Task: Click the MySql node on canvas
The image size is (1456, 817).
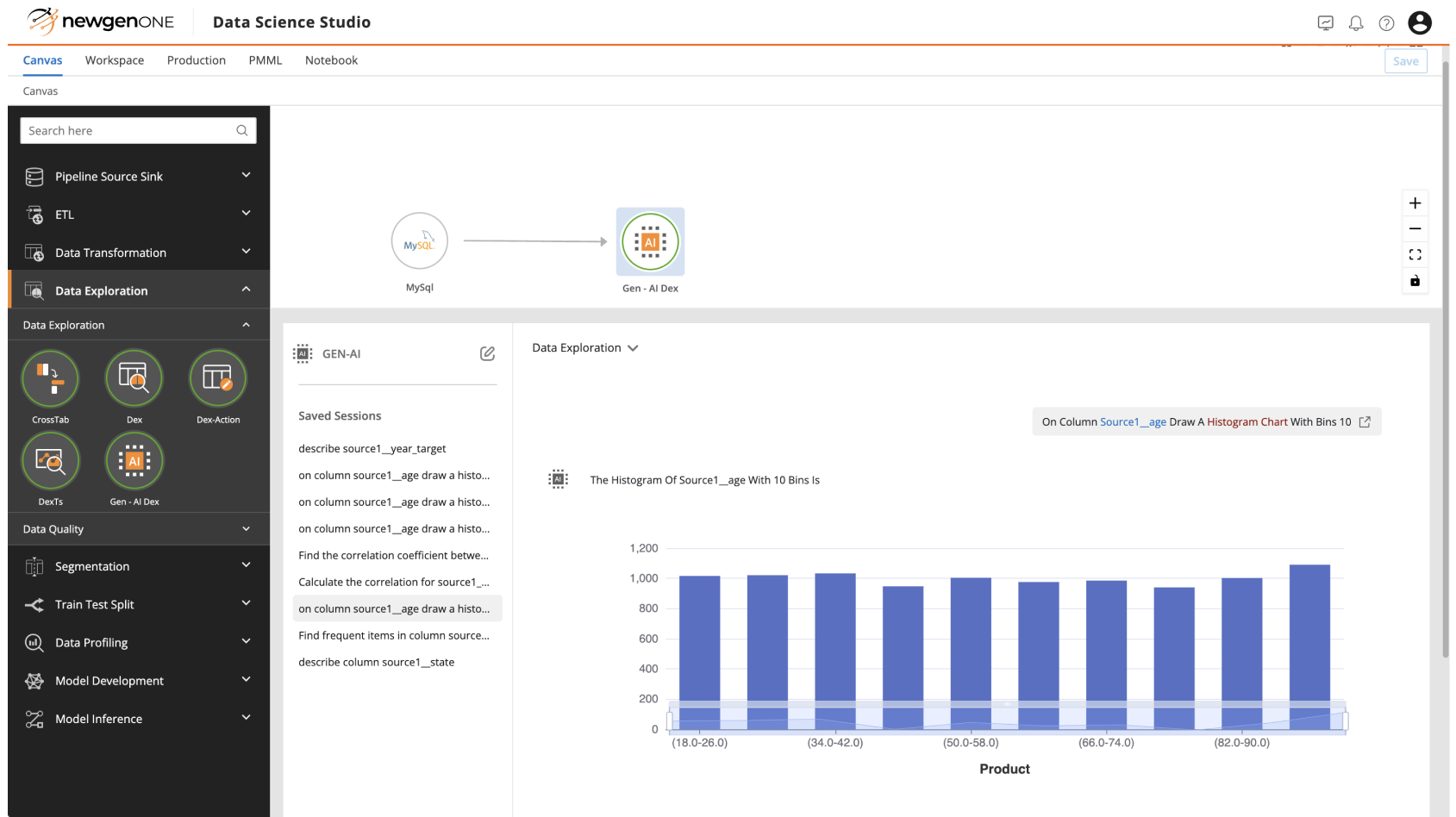Action: (x=420, y=242)
